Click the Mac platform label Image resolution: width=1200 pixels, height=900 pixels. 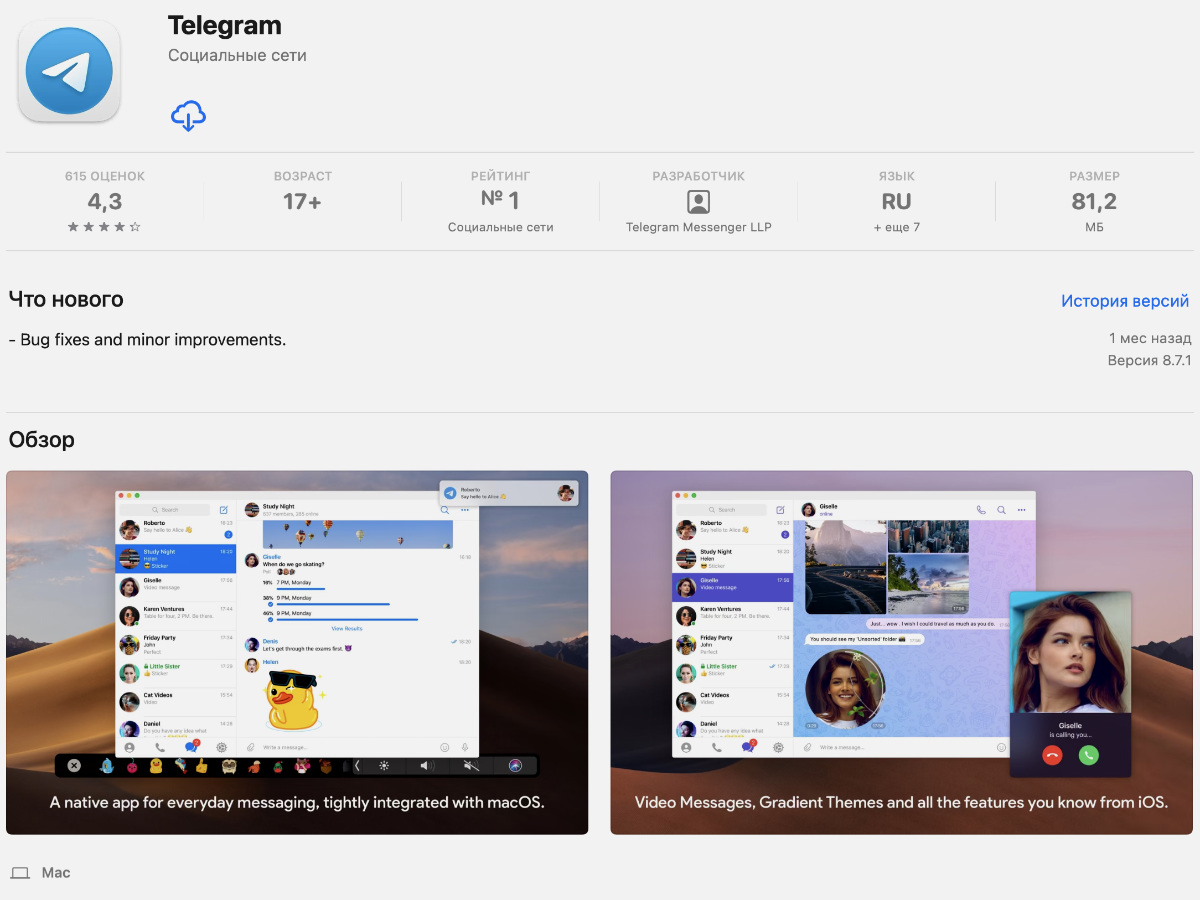(x=56, y=873)
